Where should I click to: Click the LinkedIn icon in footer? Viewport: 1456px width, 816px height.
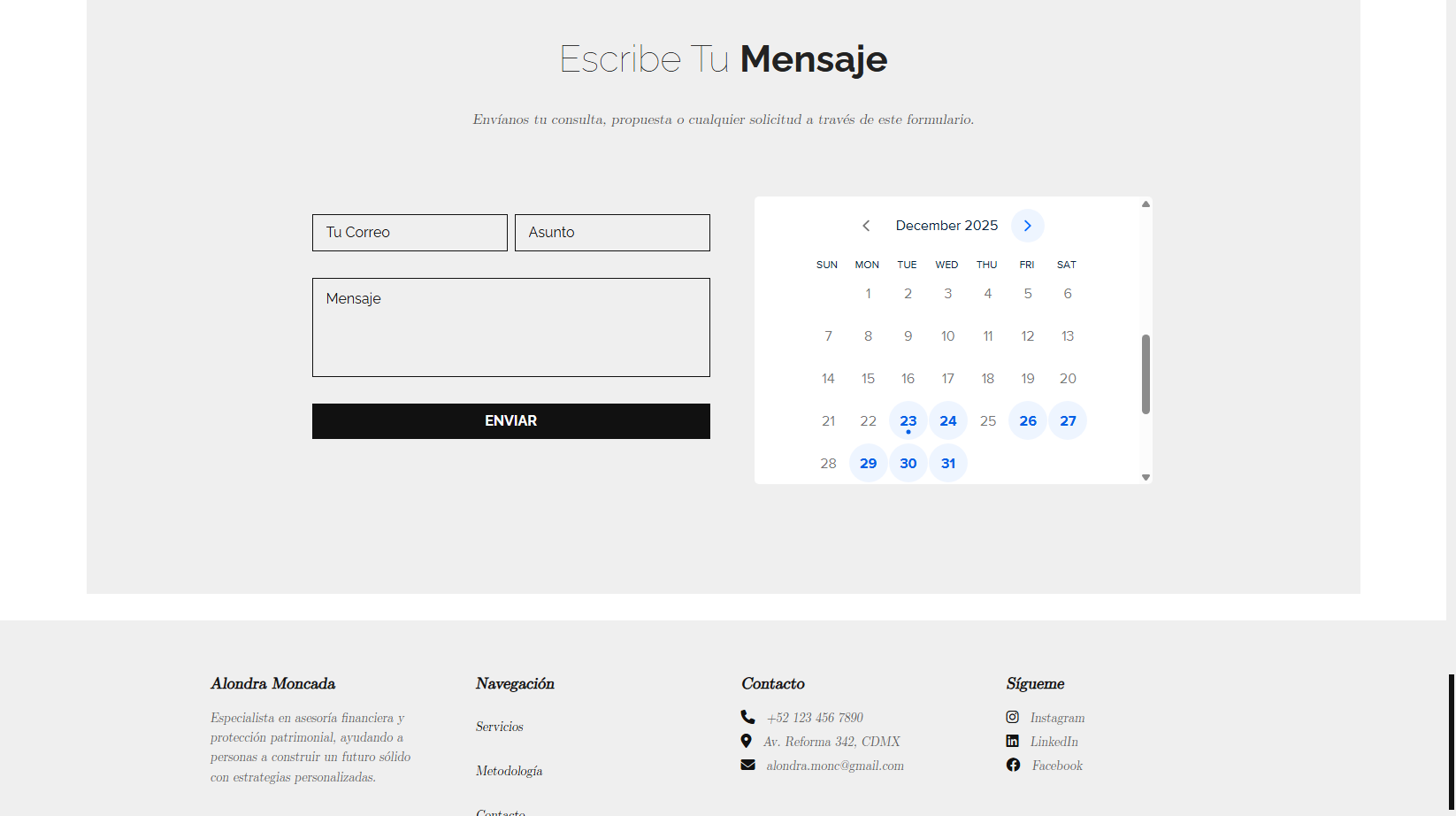coord(1012,741)
